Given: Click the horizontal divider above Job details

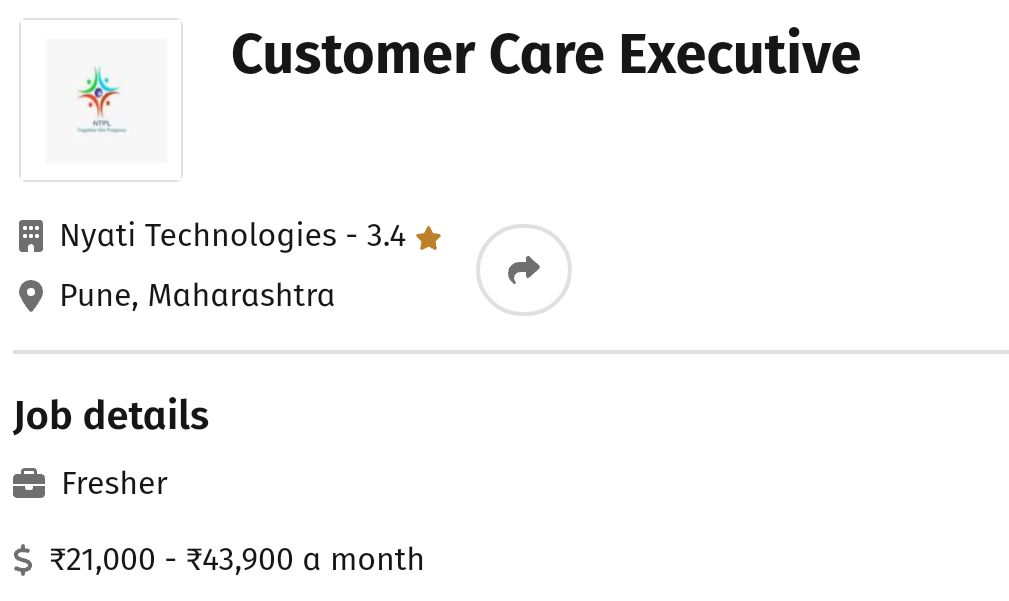Looking at the screenshot, I should click(x=510, y=352).
